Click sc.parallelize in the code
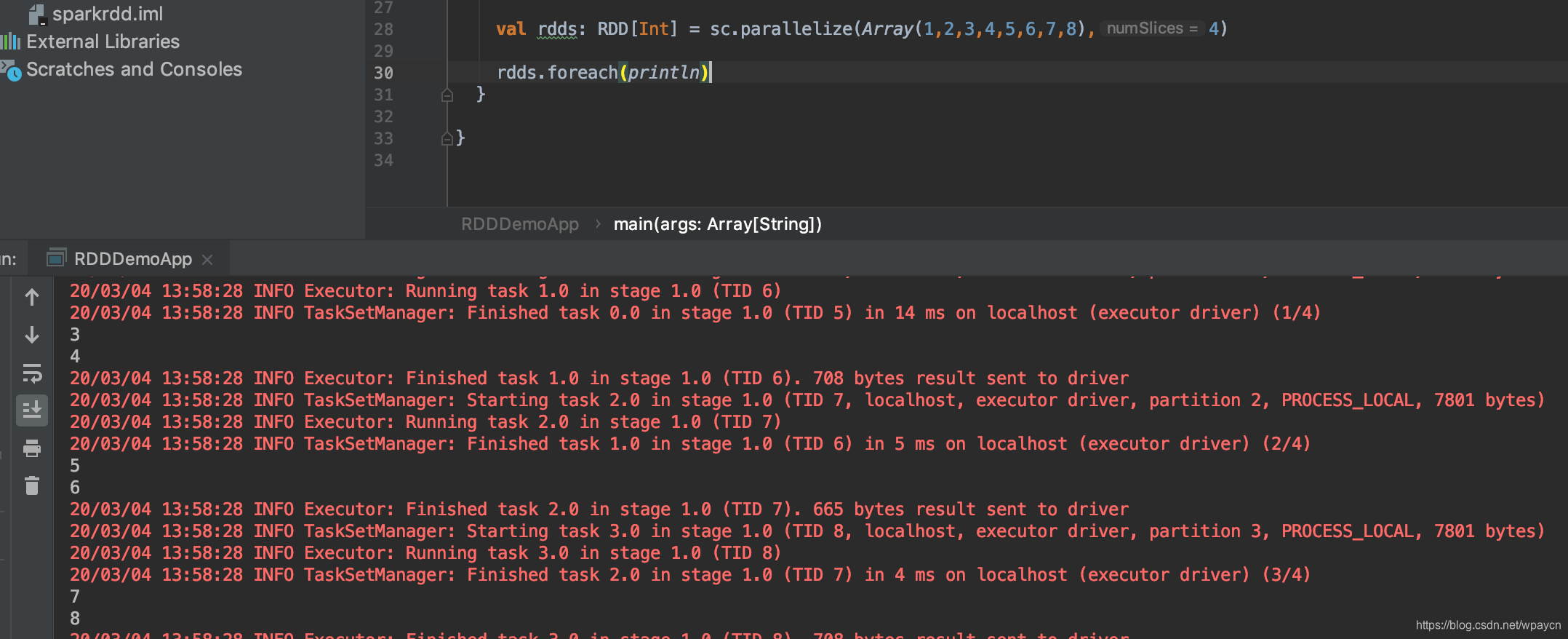 [x=780, y=29]
